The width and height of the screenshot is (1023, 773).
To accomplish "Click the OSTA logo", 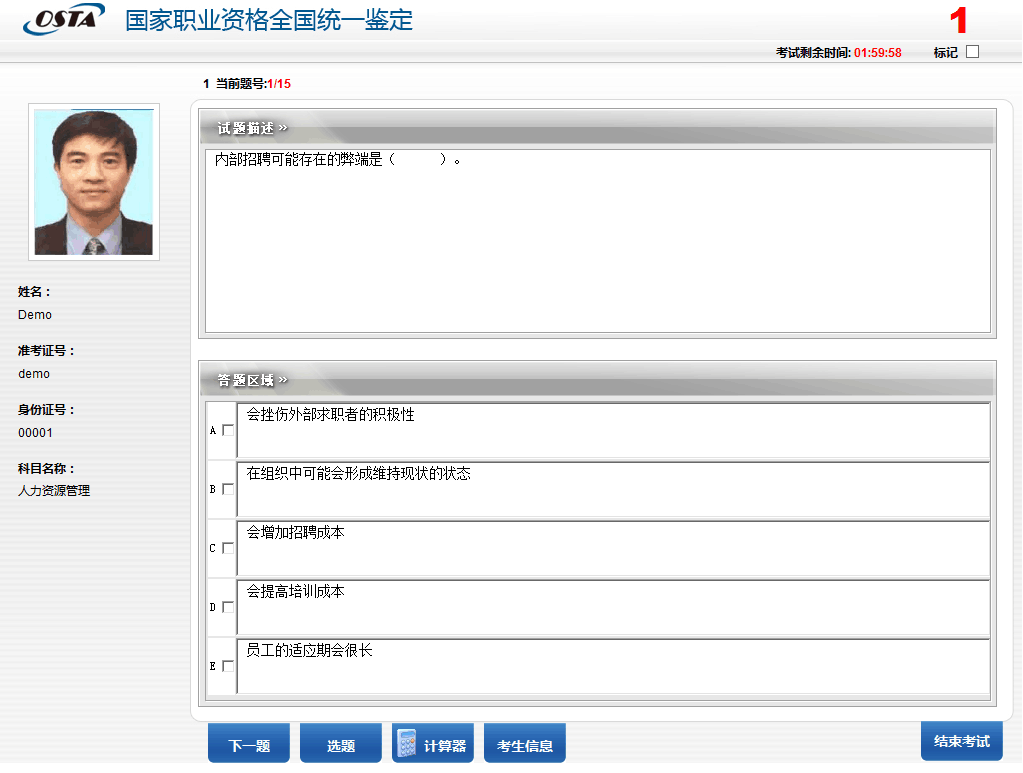I will point(63,20).
